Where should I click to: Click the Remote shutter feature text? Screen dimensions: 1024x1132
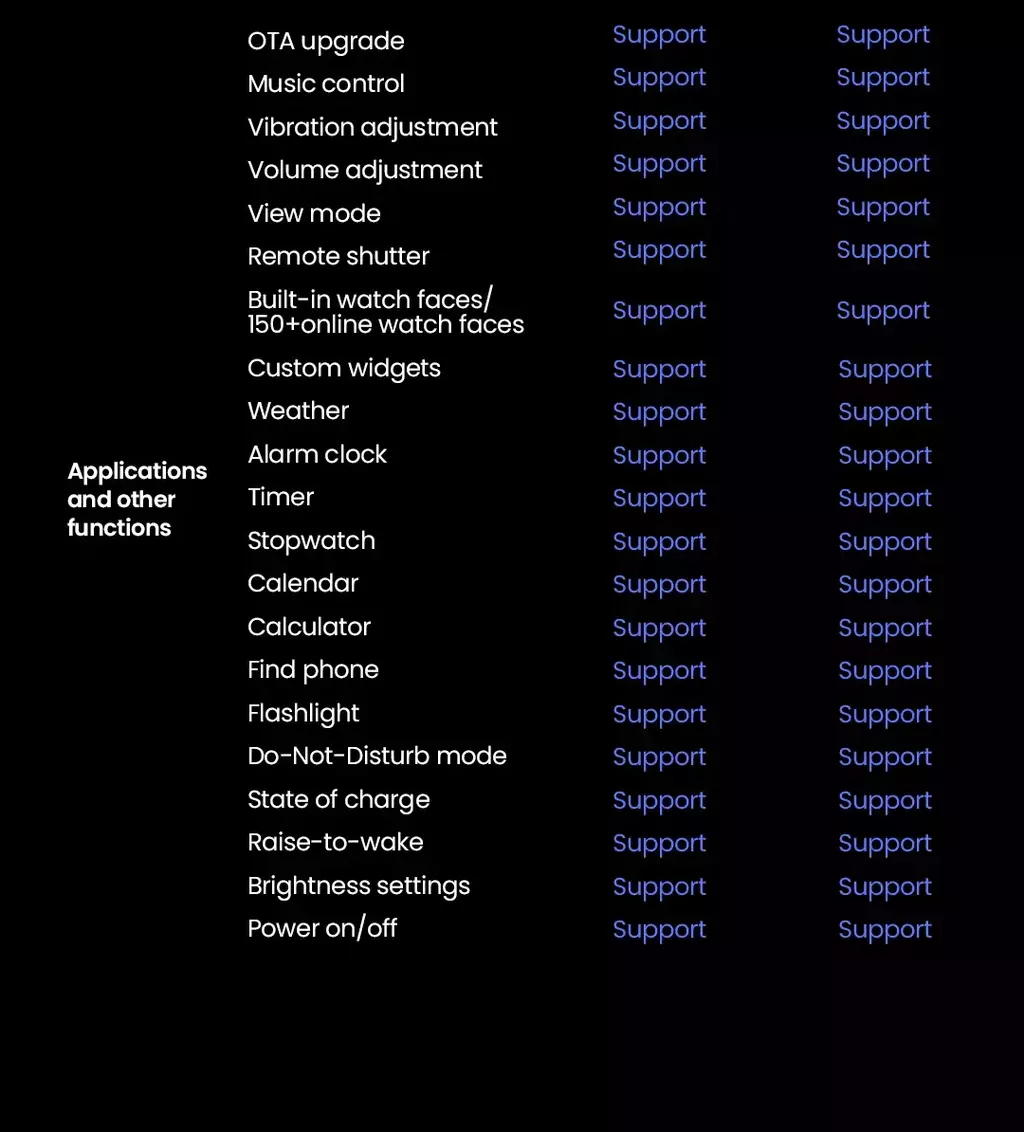[x=338, y=256]
